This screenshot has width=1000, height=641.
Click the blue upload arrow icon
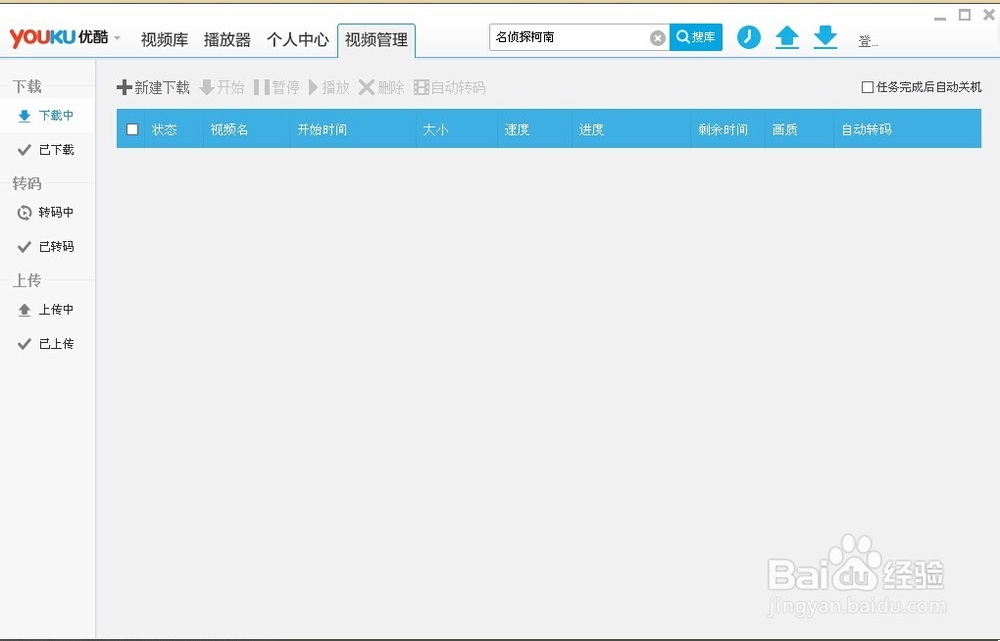pos(787,36)
